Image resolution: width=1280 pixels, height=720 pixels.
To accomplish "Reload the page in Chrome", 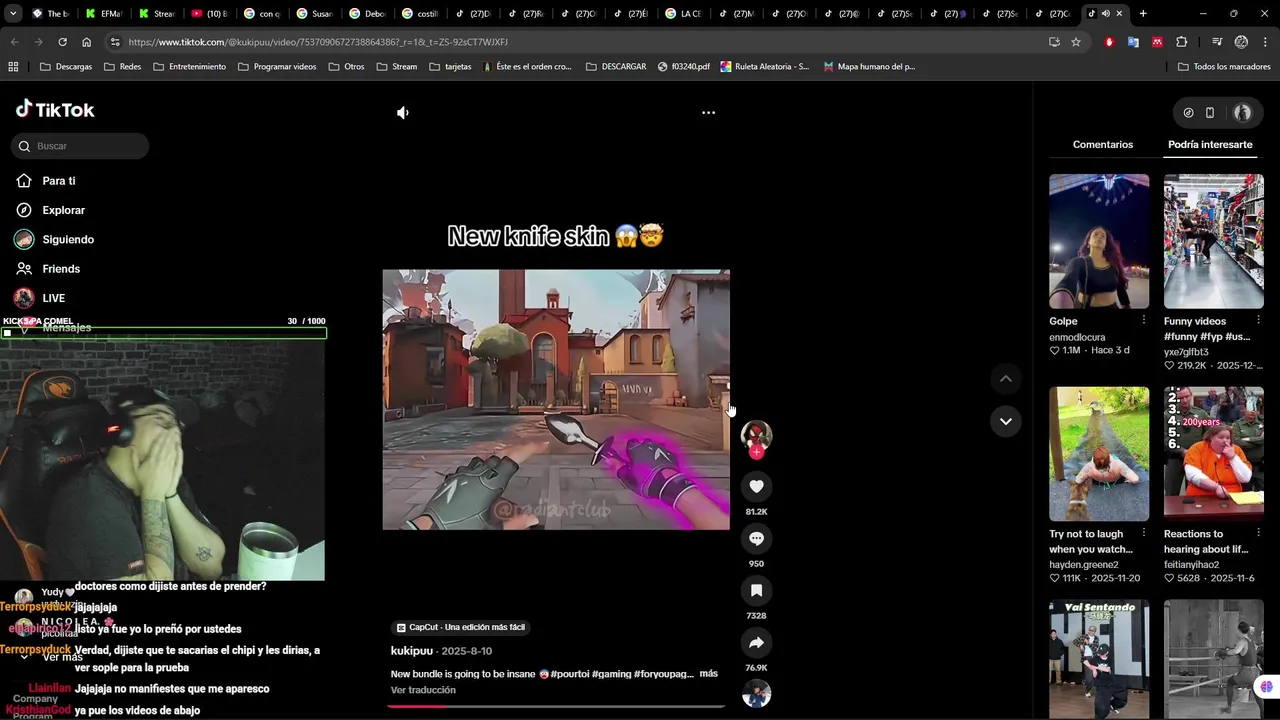I will tap(62, 42).
